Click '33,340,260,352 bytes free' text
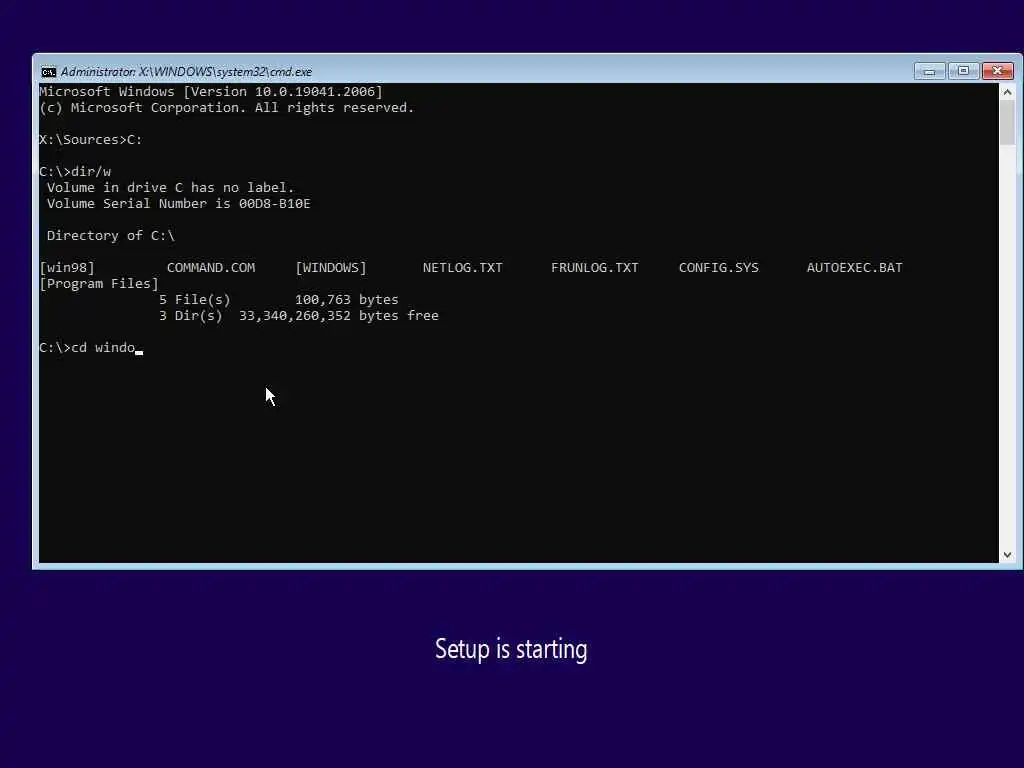Viewport: 1024px width, 768px height. tap(338, 315)
